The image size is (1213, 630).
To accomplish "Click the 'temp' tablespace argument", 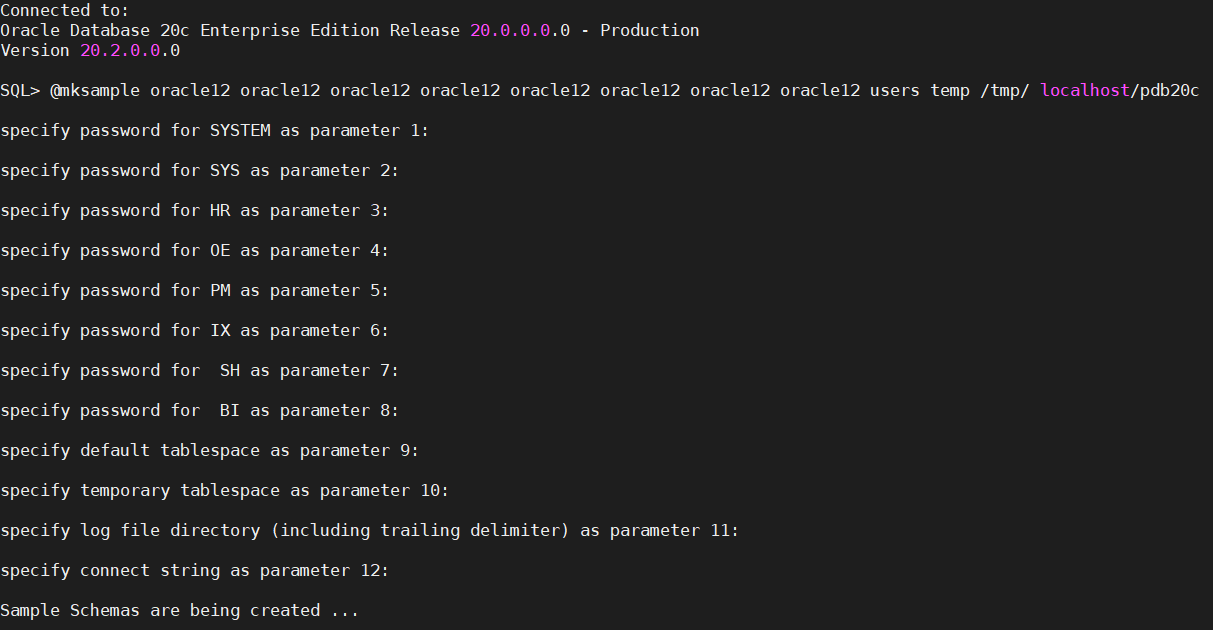I will tap(950, 91).
